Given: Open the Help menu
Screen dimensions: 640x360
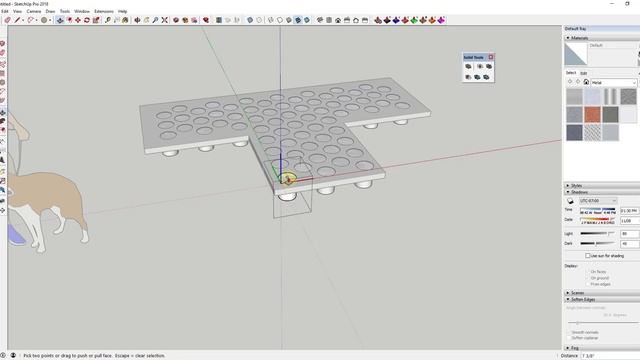Looking at the screenshot, I should [122, 11].
